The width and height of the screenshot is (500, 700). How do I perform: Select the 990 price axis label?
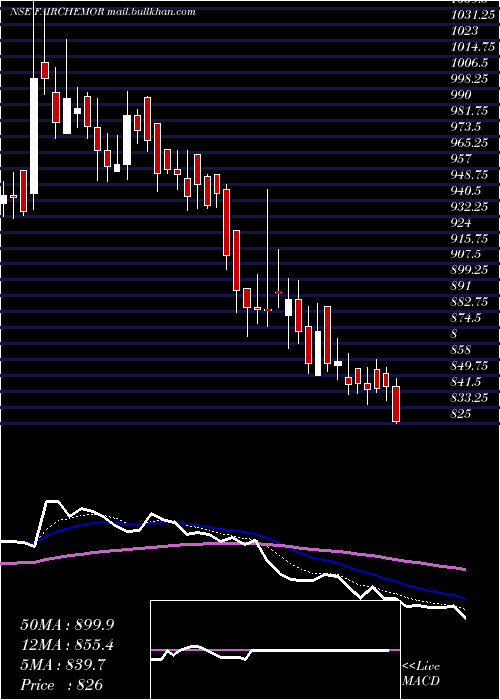pyautogui.click(x=461, y=95)
